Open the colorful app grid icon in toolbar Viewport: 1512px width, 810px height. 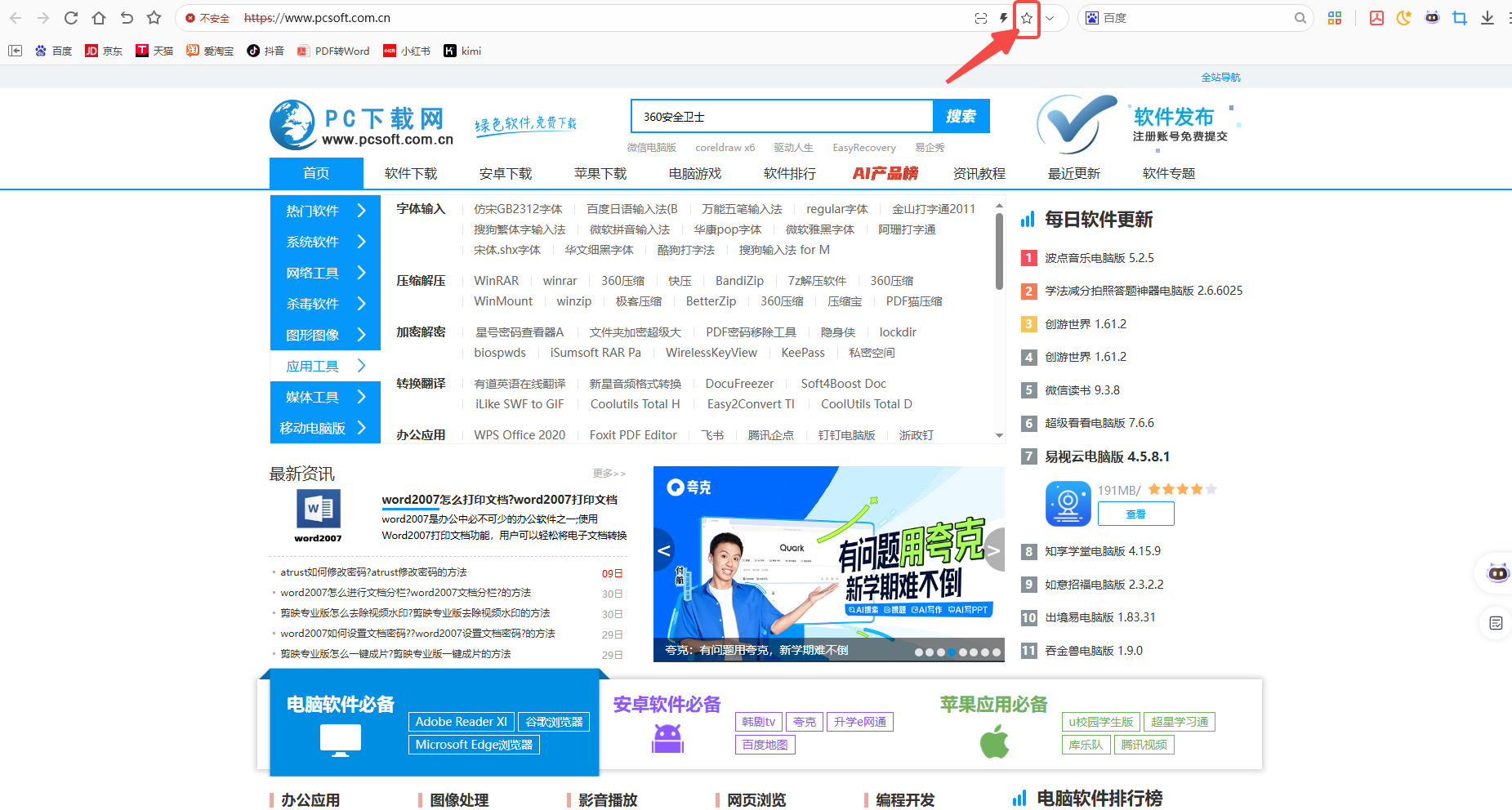(x=1335, y=17)
